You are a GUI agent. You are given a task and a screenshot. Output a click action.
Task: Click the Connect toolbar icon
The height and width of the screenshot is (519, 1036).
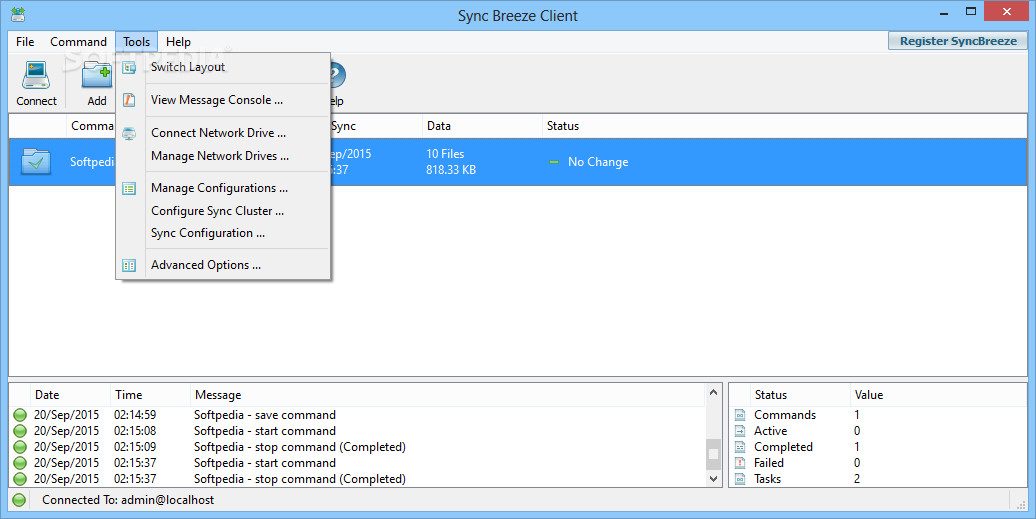36,75
